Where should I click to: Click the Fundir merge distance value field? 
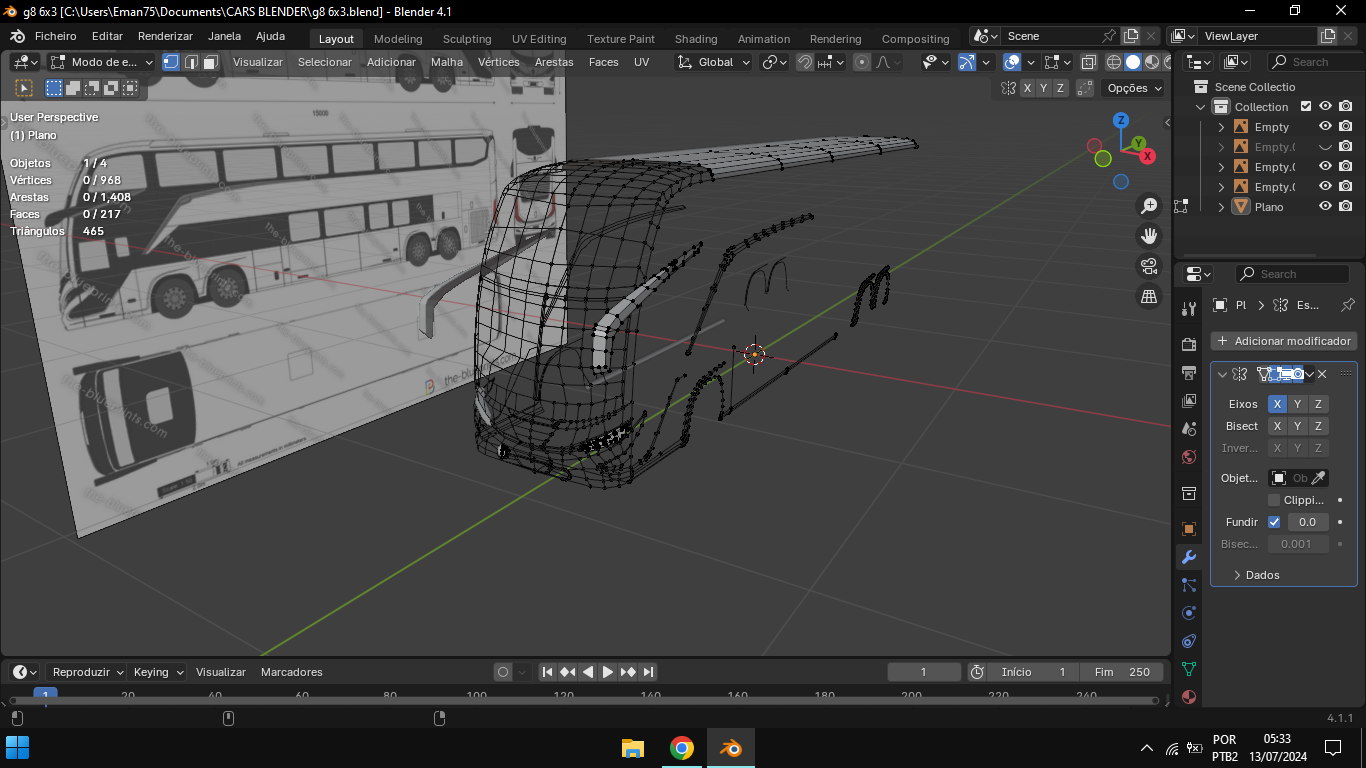(1308, 522)
